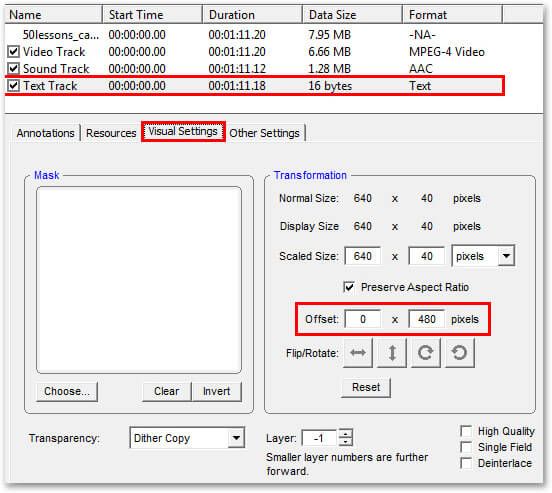Click the Choose... mask button

click(67, 391)
